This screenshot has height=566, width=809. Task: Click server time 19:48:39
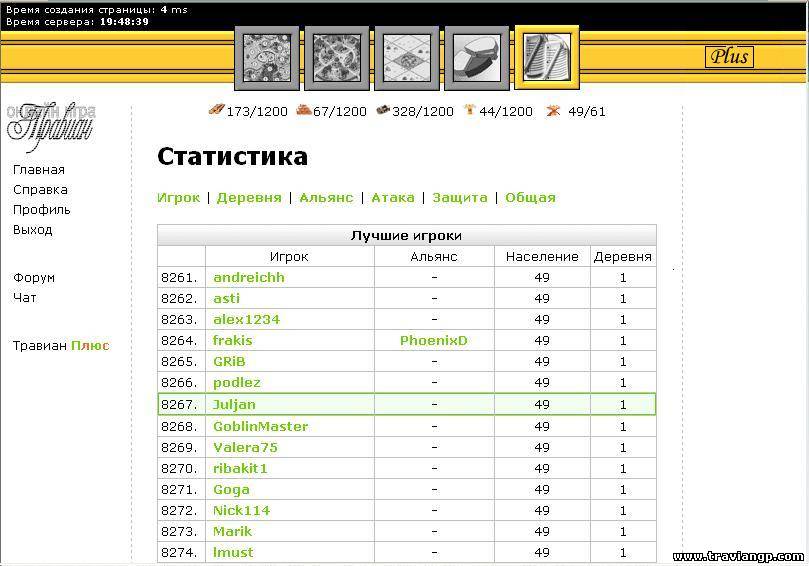coord(124,22)
